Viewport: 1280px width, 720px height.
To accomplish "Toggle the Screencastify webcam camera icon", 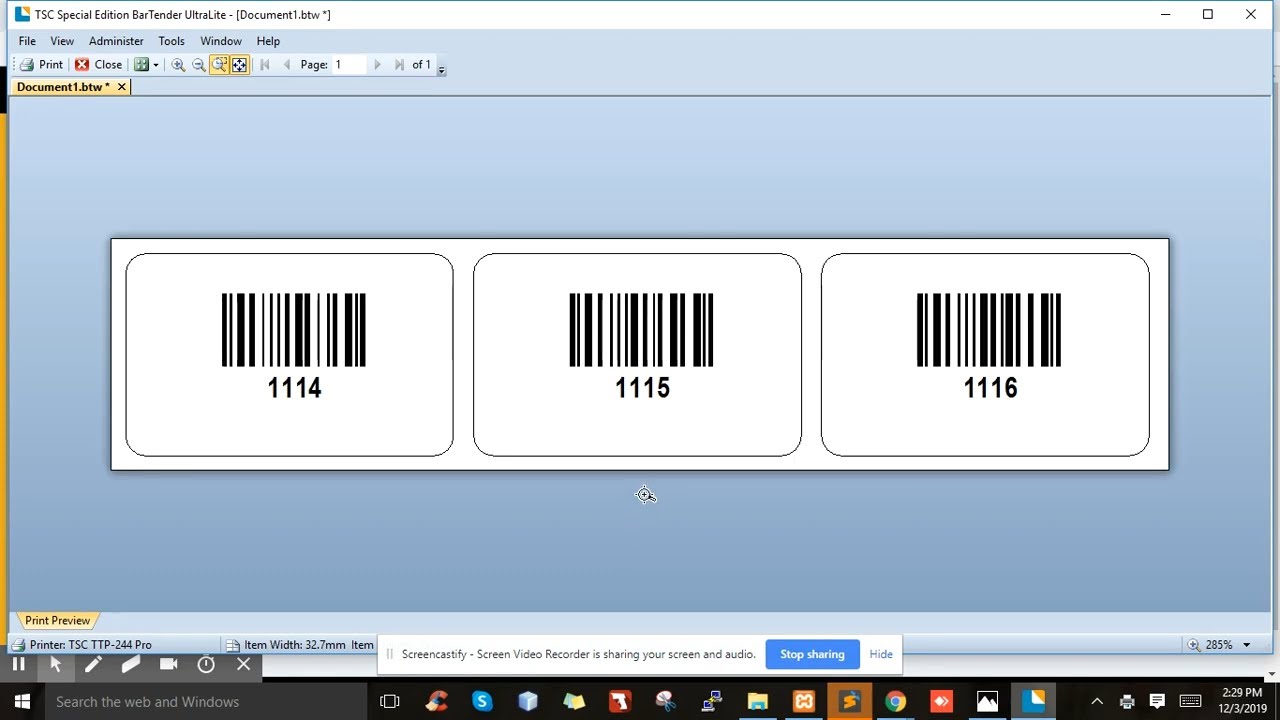I will point(168,664).
